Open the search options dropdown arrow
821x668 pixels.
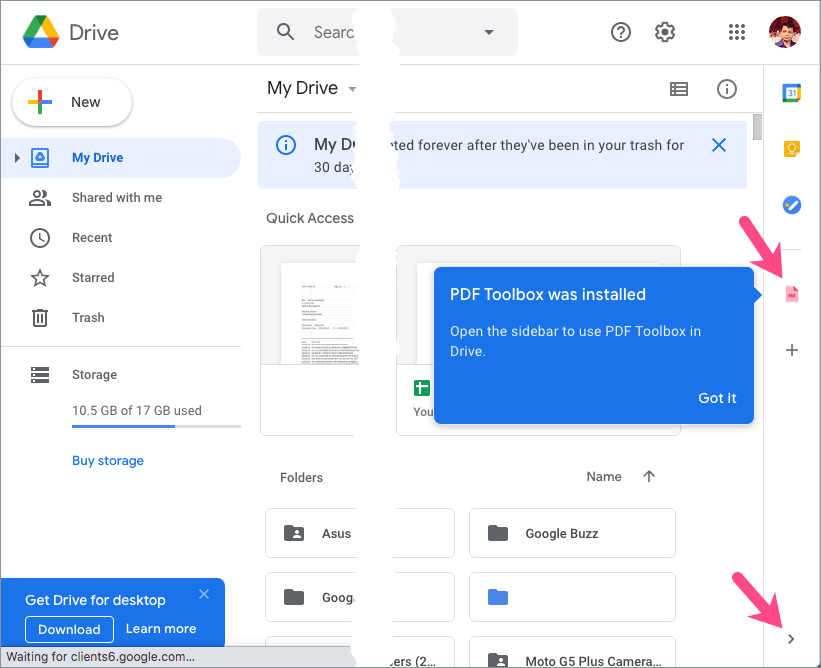pos(489,32)
